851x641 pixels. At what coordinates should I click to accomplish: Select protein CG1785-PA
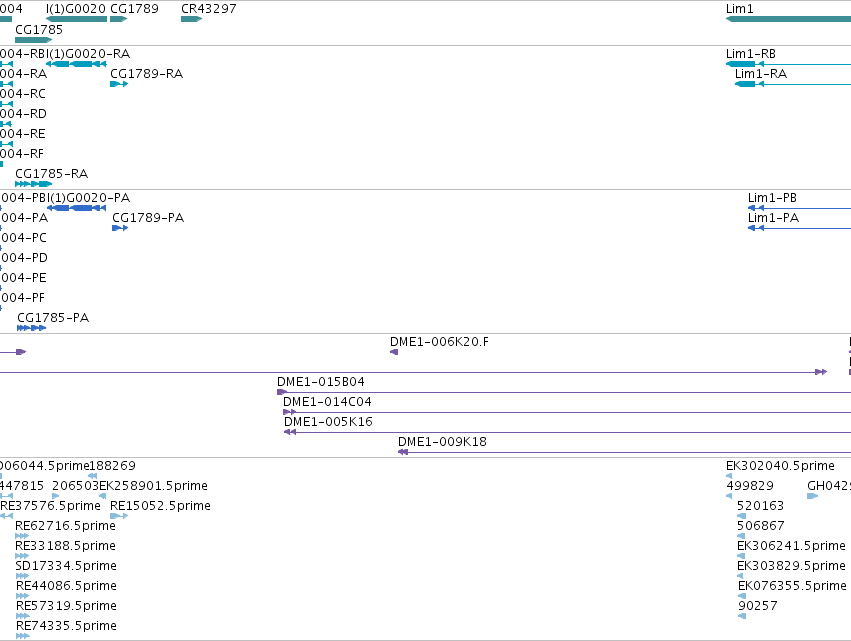[31, 328]
